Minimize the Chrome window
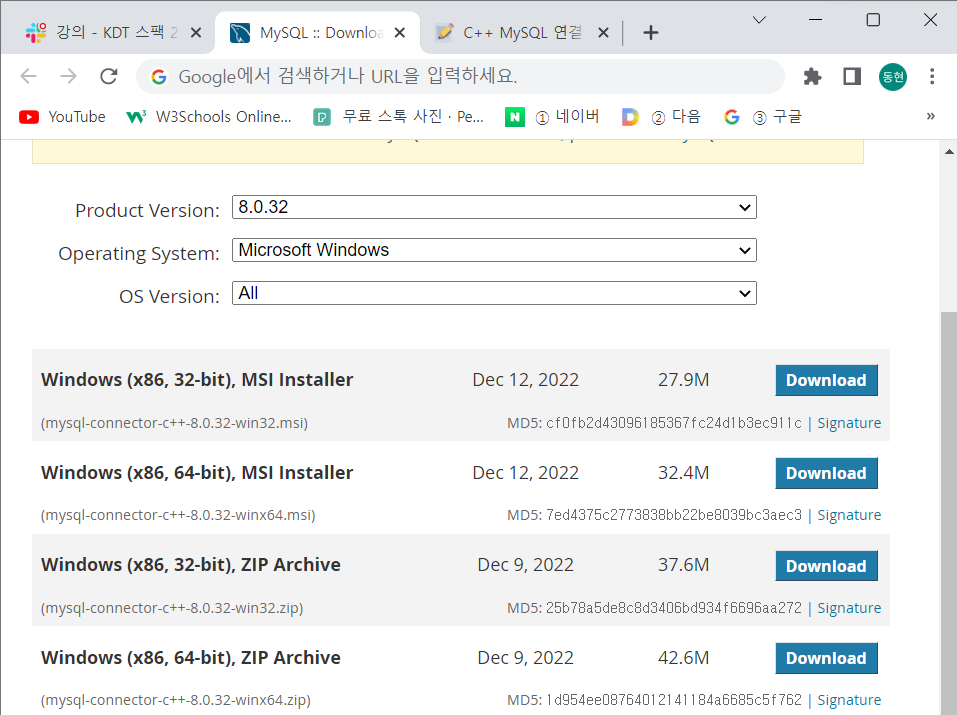 point(815,20)
